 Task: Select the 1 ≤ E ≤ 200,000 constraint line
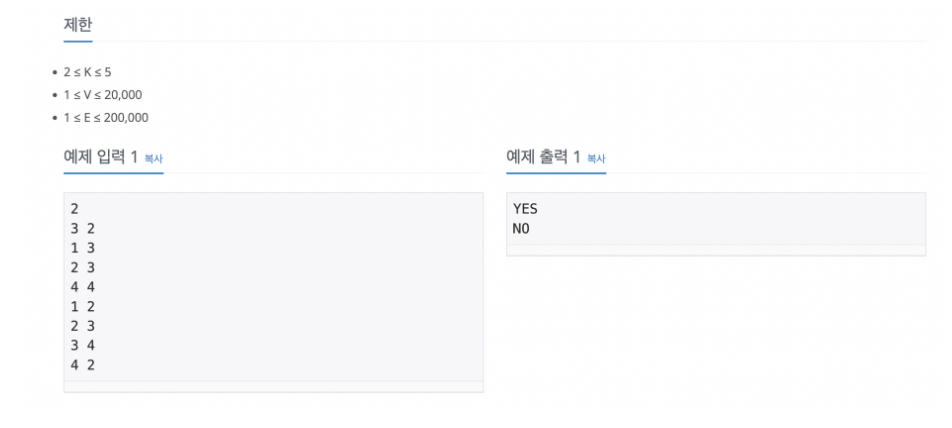[x=106, y=118]
